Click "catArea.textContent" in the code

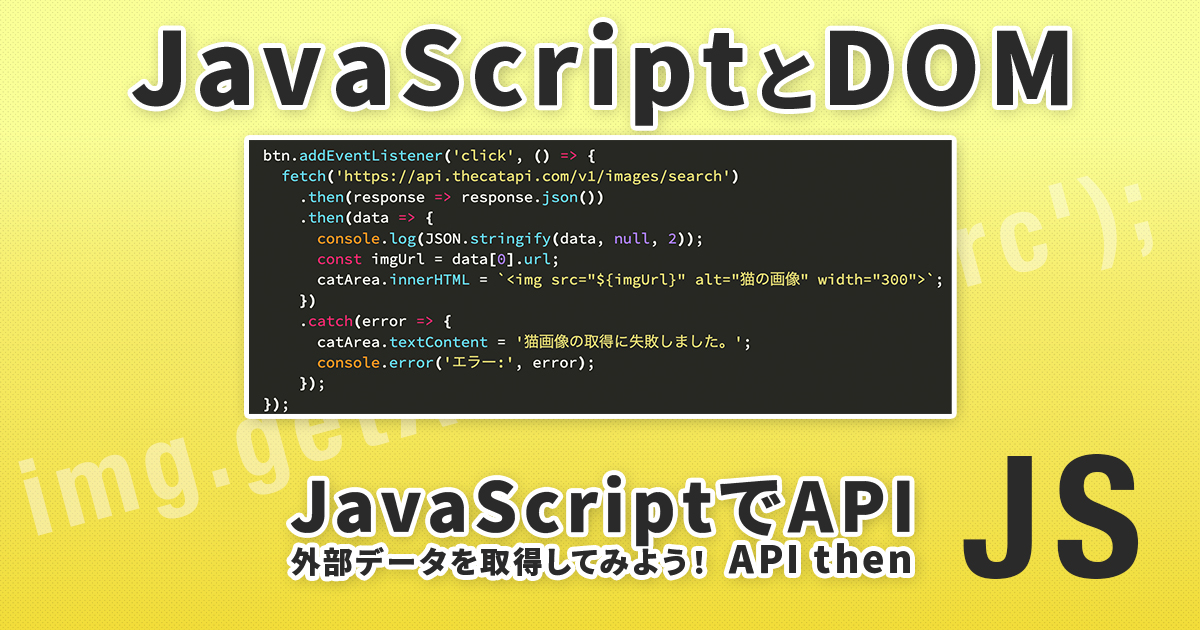pos(403,342)
